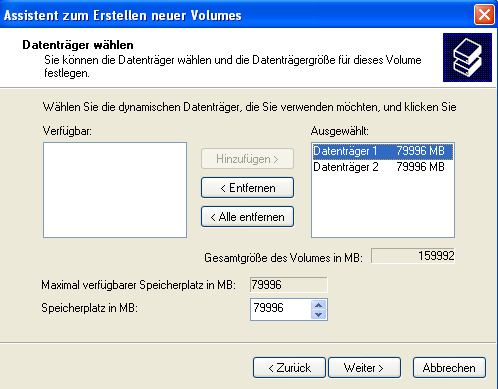
Task: Click the stacked disks wizard icon
Action: 467,57
